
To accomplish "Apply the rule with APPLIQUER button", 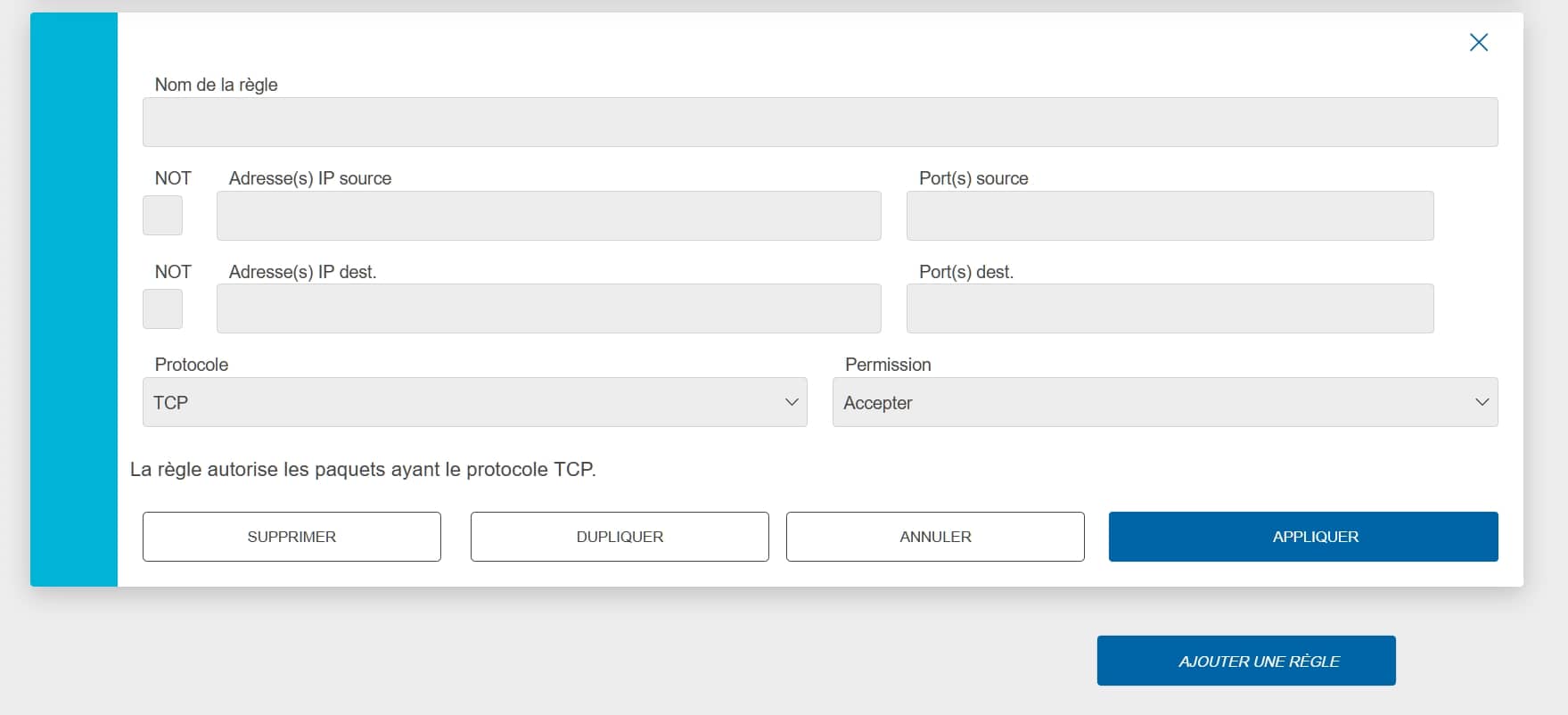I will pyautogui.click(x=1302, y=537).
